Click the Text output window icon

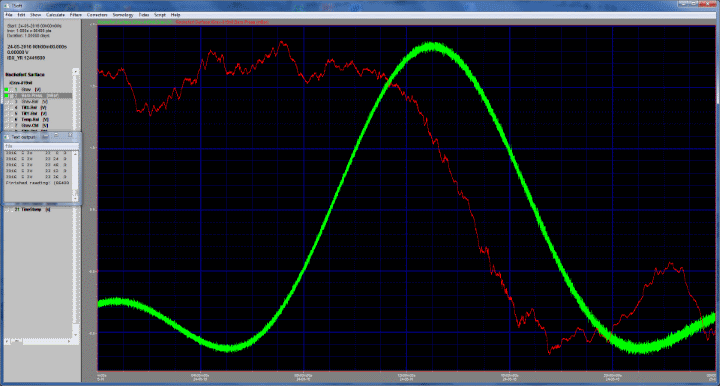tap(6, 137)
